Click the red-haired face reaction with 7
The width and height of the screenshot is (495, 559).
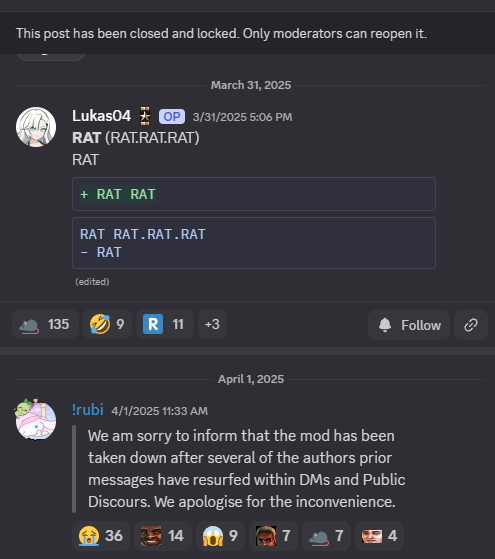point(273,536)
